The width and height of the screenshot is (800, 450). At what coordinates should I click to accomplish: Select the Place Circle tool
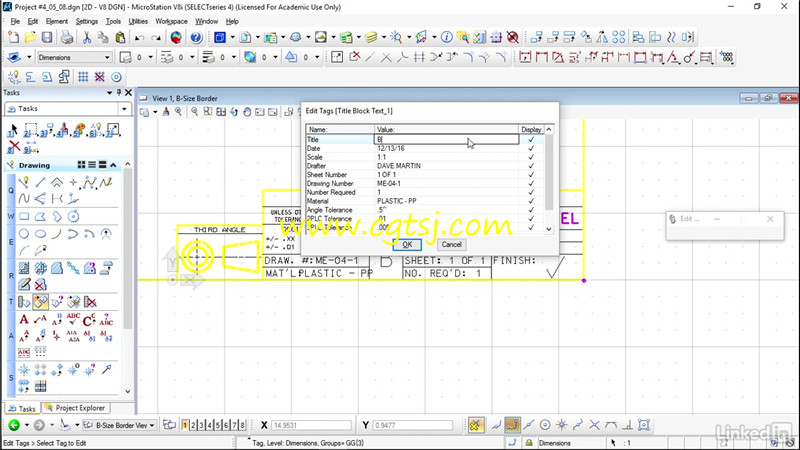tap(24, 234)
